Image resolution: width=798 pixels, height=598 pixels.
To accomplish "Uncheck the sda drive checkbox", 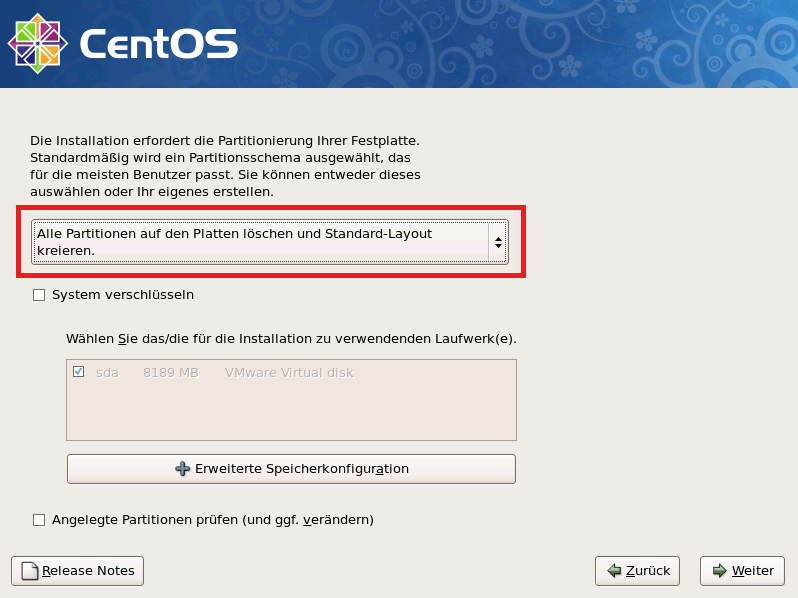I will click(x=79, y=372).
